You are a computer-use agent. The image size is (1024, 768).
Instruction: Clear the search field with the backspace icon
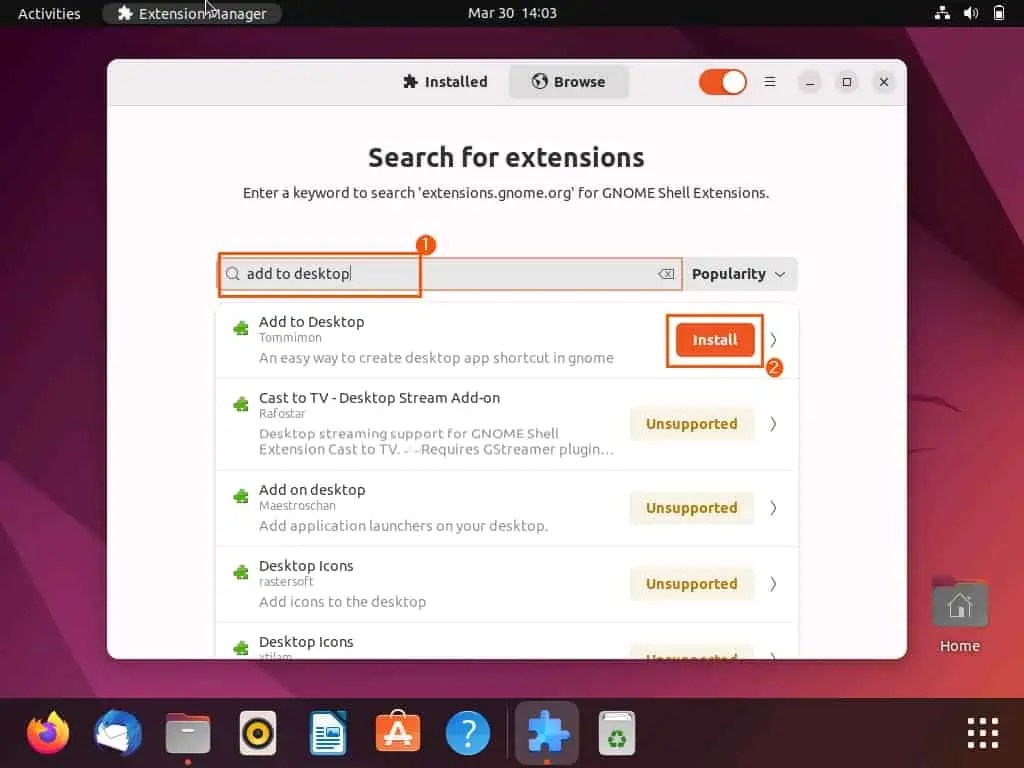coord(665,274)
